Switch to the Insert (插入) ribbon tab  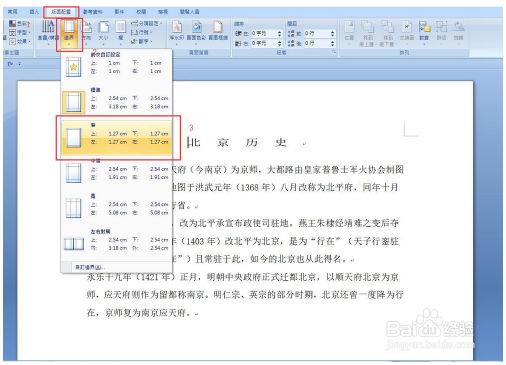click(34, 12)
